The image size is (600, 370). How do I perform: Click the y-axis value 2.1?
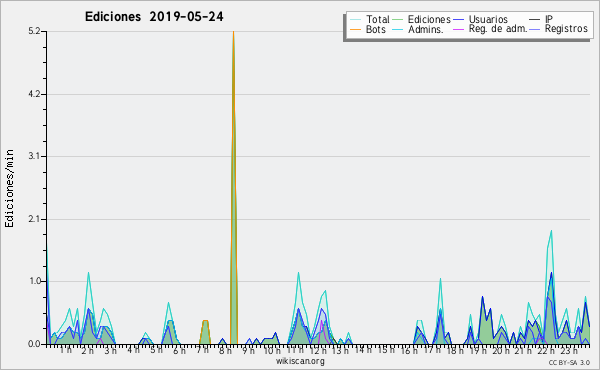tap(34, 219)
